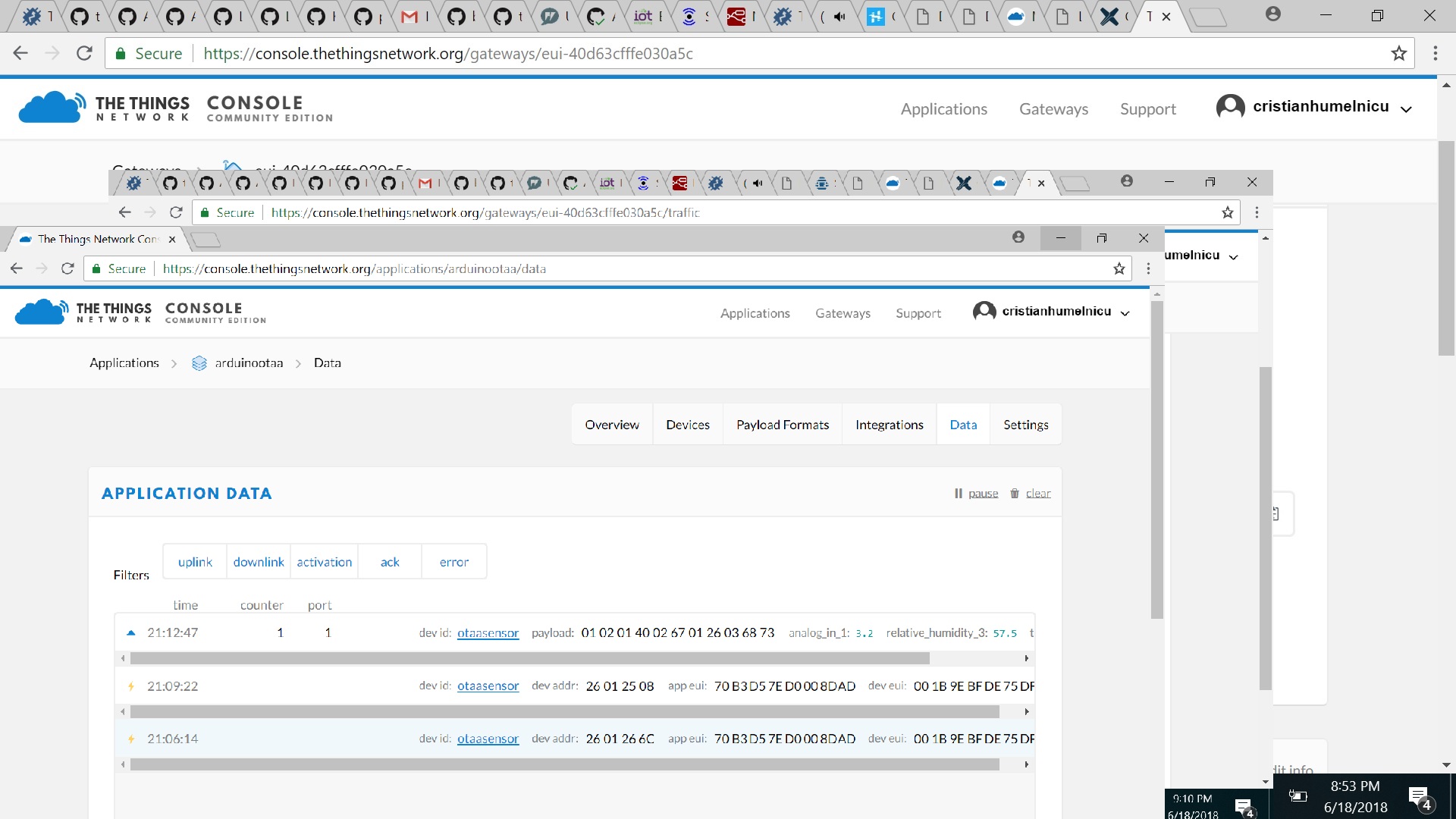Viewport: 1456px width, 819px height.
Task: Open the Gmail tab in back window
Action: (x=409, y=16)
